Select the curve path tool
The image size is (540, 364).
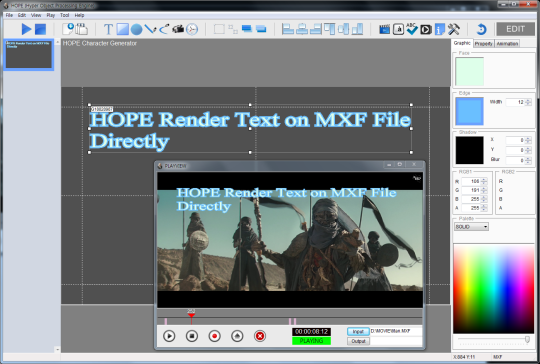click(x=164, y=29)
